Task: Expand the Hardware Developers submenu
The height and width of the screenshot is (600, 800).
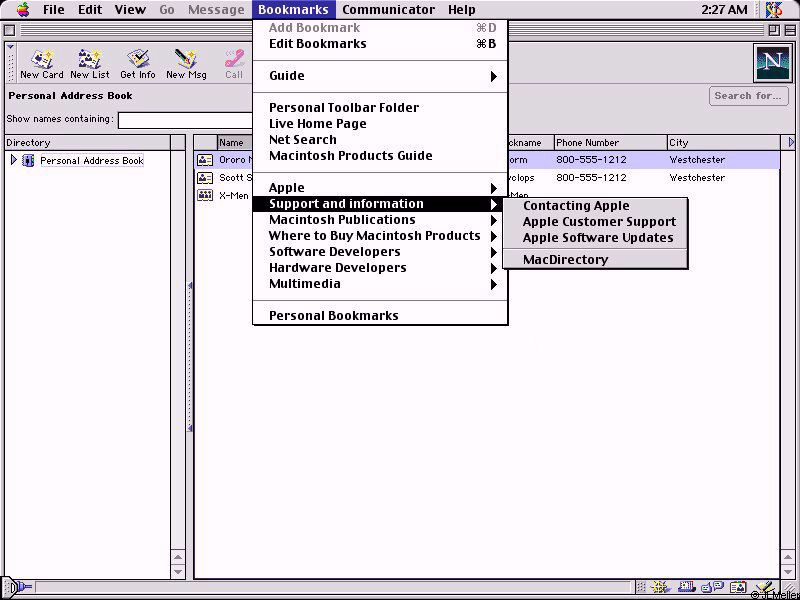Action: (x=380, y=268)
